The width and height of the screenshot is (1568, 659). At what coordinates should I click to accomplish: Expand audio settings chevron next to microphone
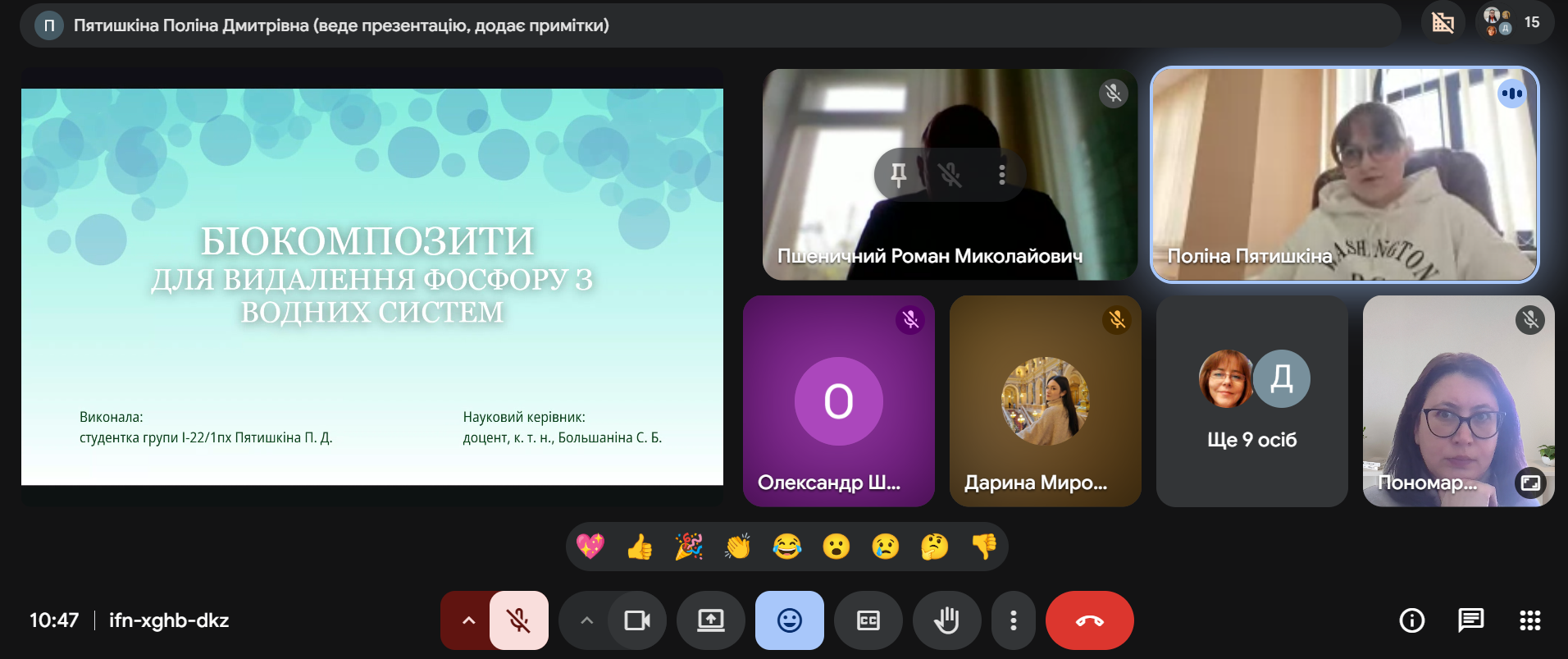pos(468,620)
